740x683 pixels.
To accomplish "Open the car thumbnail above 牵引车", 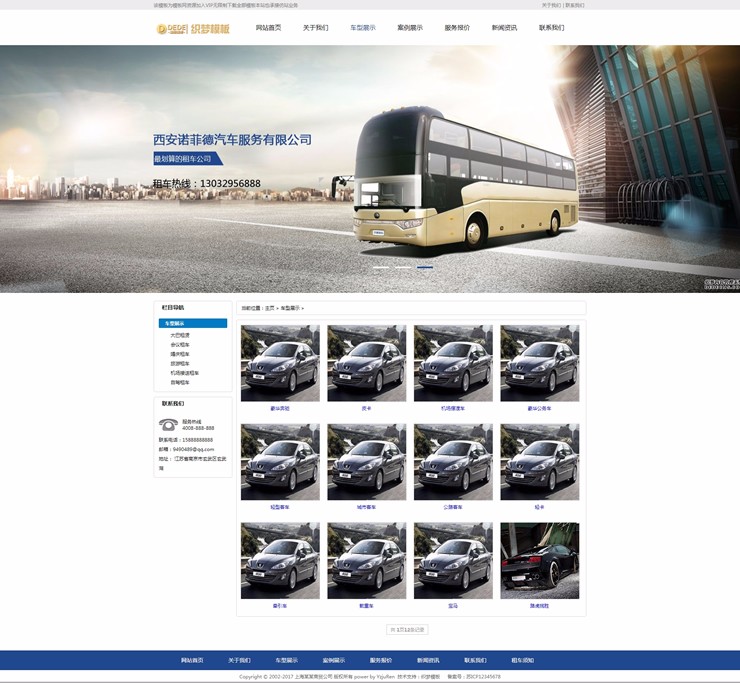I will (x=280, y=560).
